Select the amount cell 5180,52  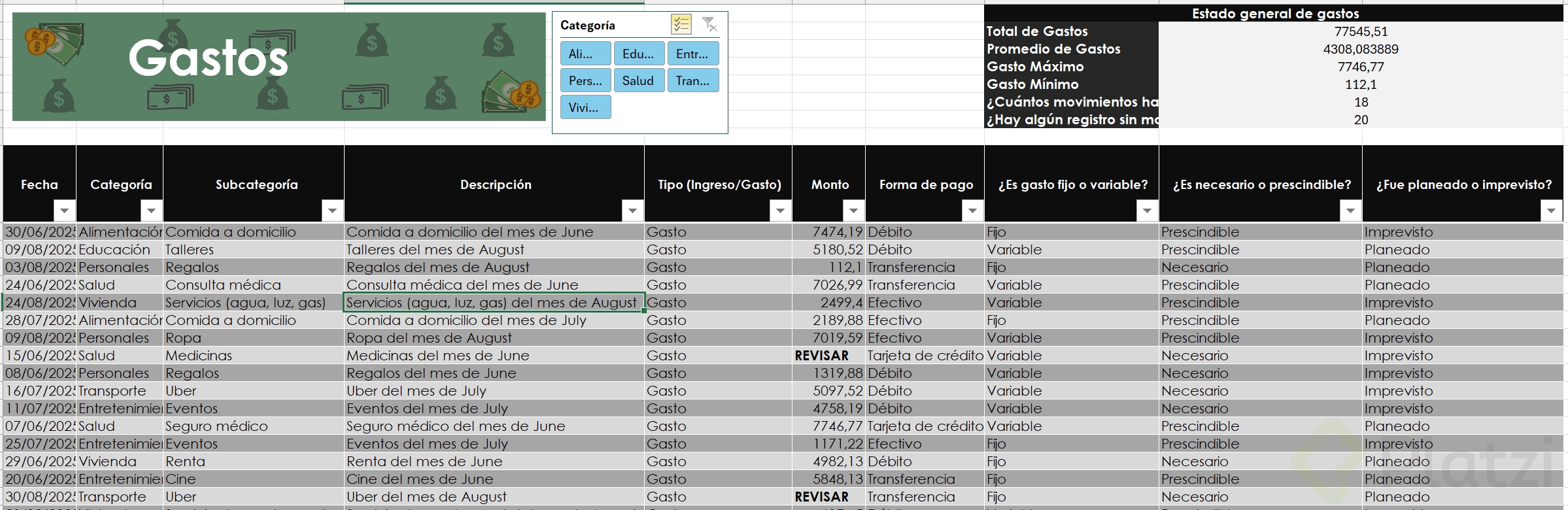point(829,249)
